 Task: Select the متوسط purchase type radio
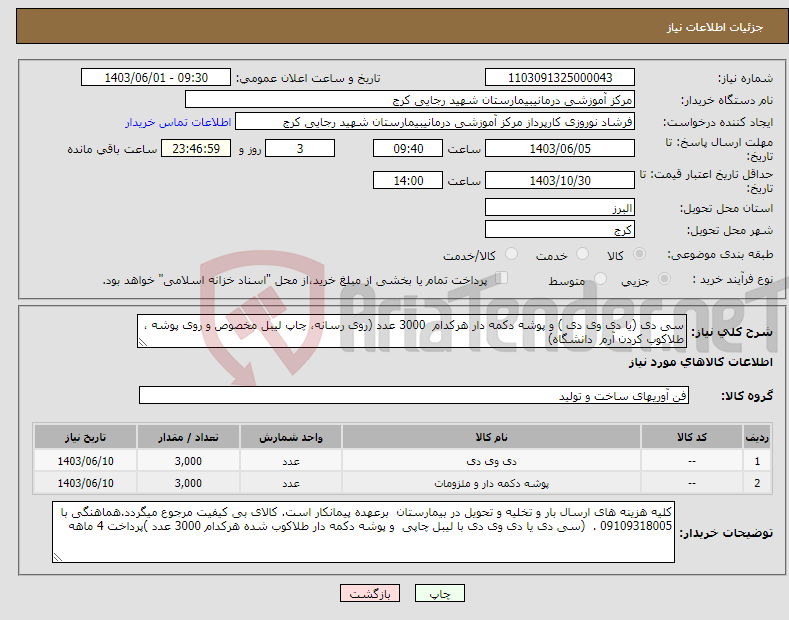tap(600, 278)
